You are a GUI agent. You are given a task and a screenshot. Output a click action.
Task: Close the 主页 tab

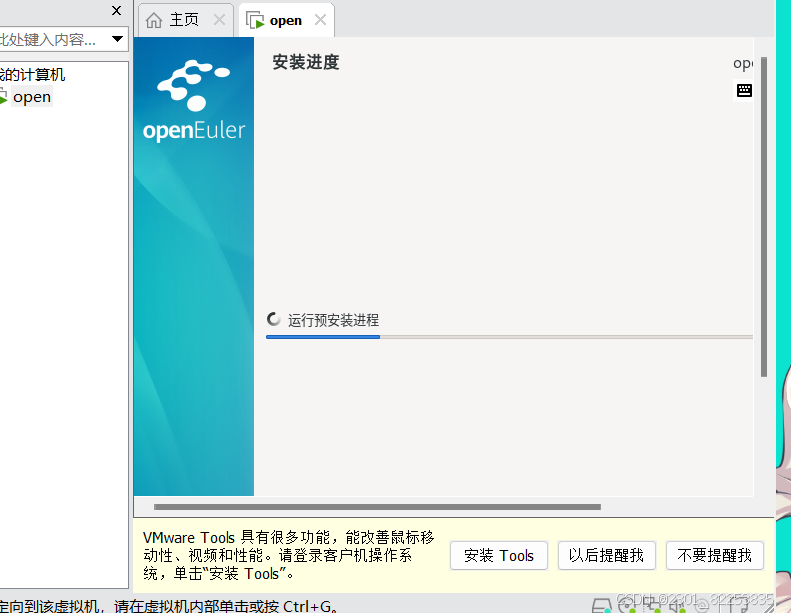219,20
